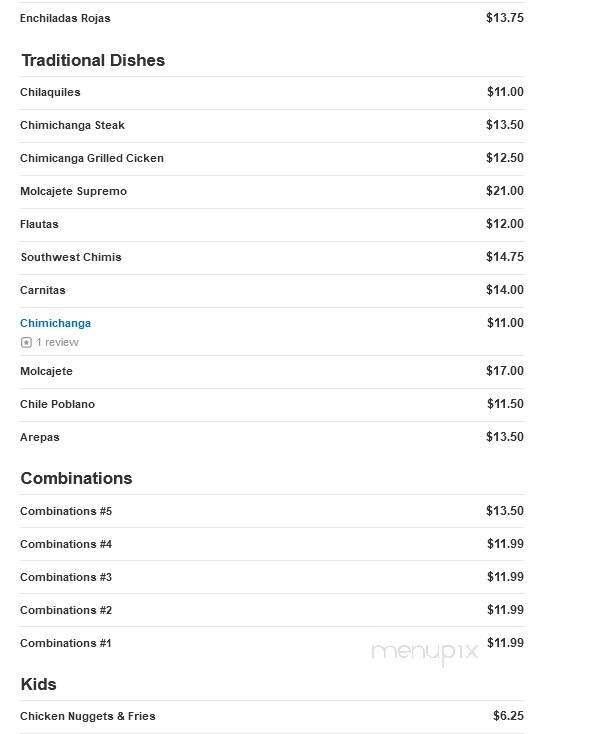Image resolution: width=604 pixels, height=734 pixels.
Task: Click the $21.00 price for Molcajete Supremo
Action: tap(505, 191)
